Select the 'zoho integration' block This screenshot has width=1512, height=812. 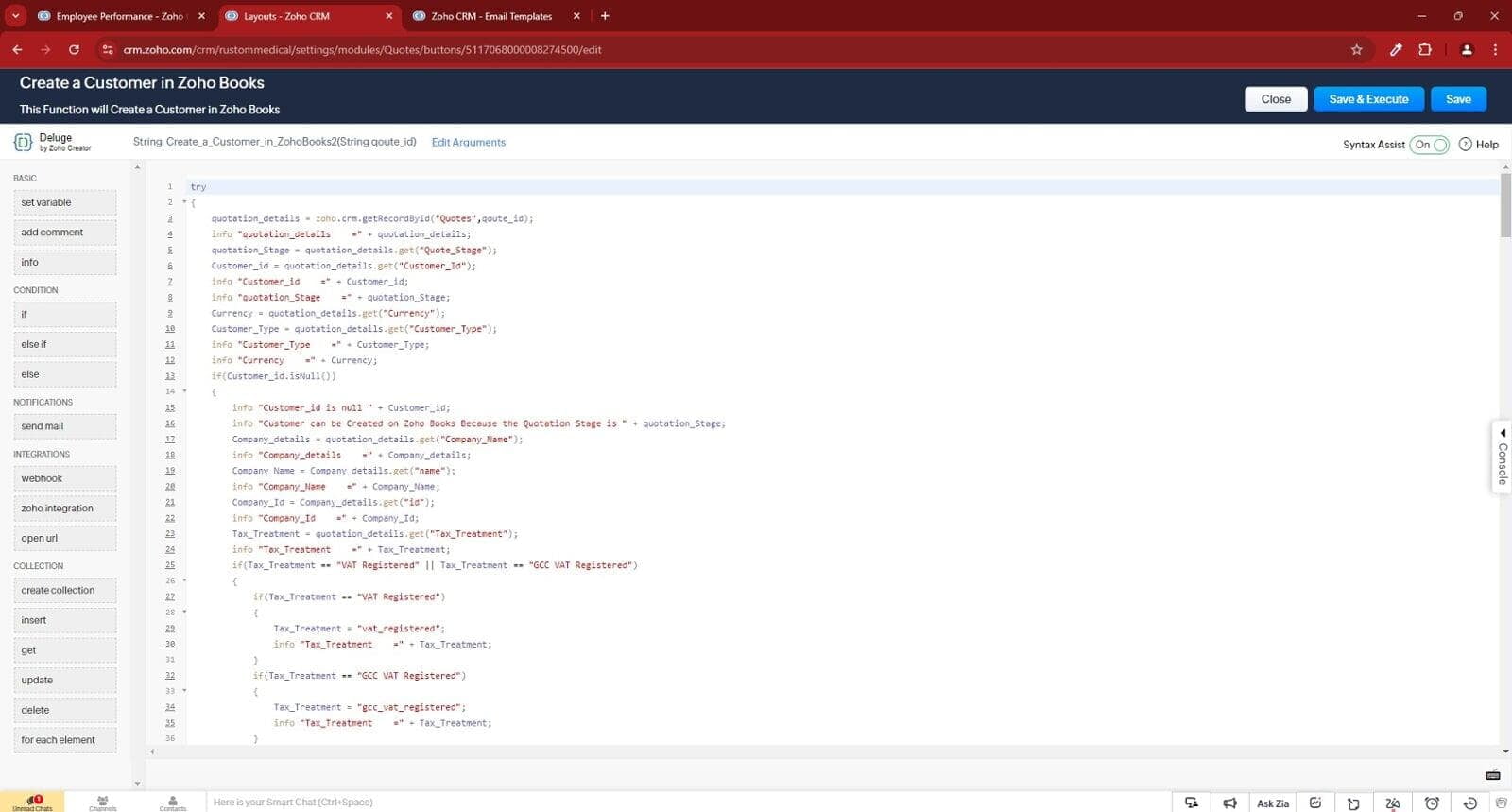(x=64, y=509)
